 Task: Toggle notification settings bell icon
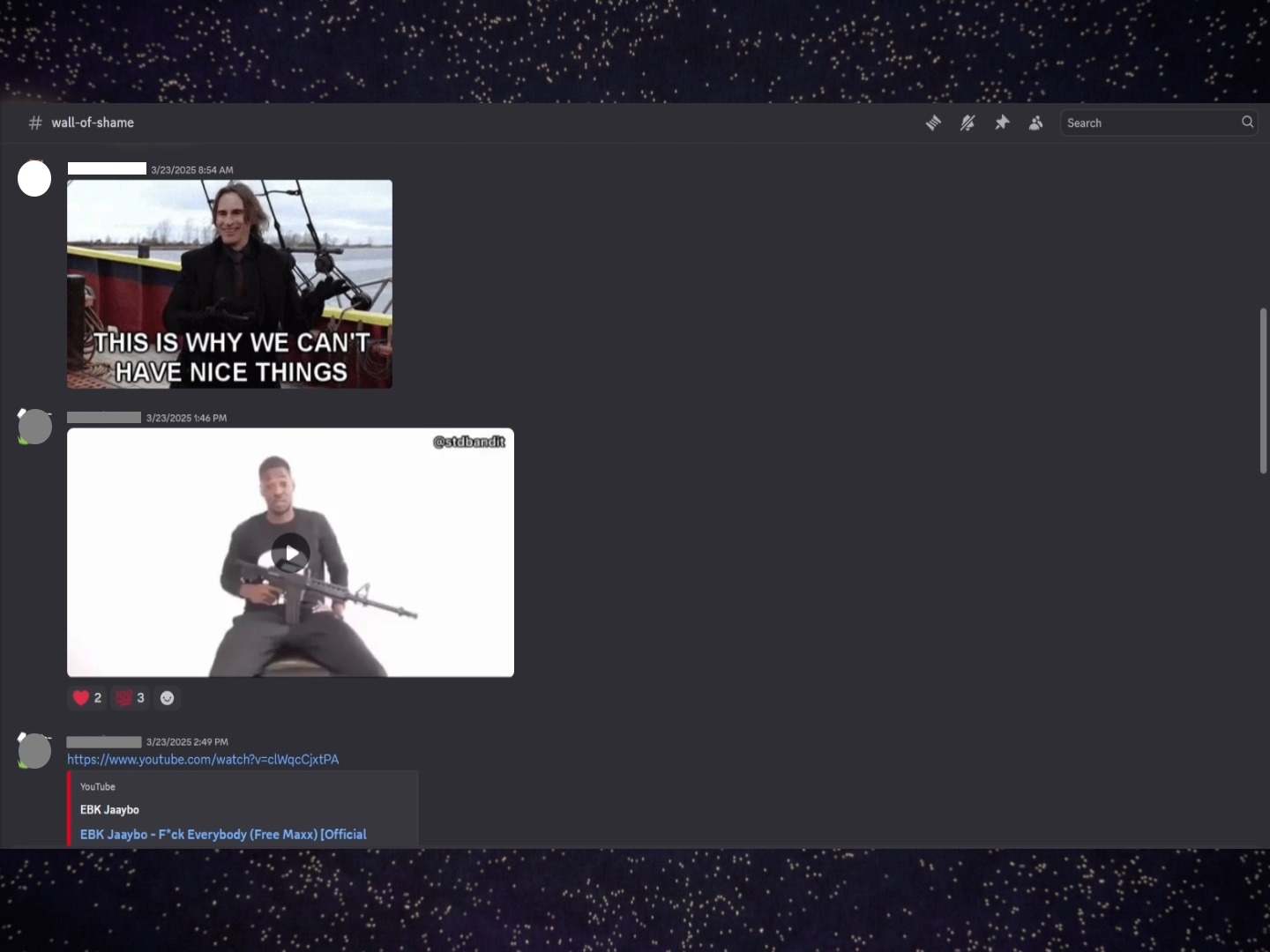[967, 123]
